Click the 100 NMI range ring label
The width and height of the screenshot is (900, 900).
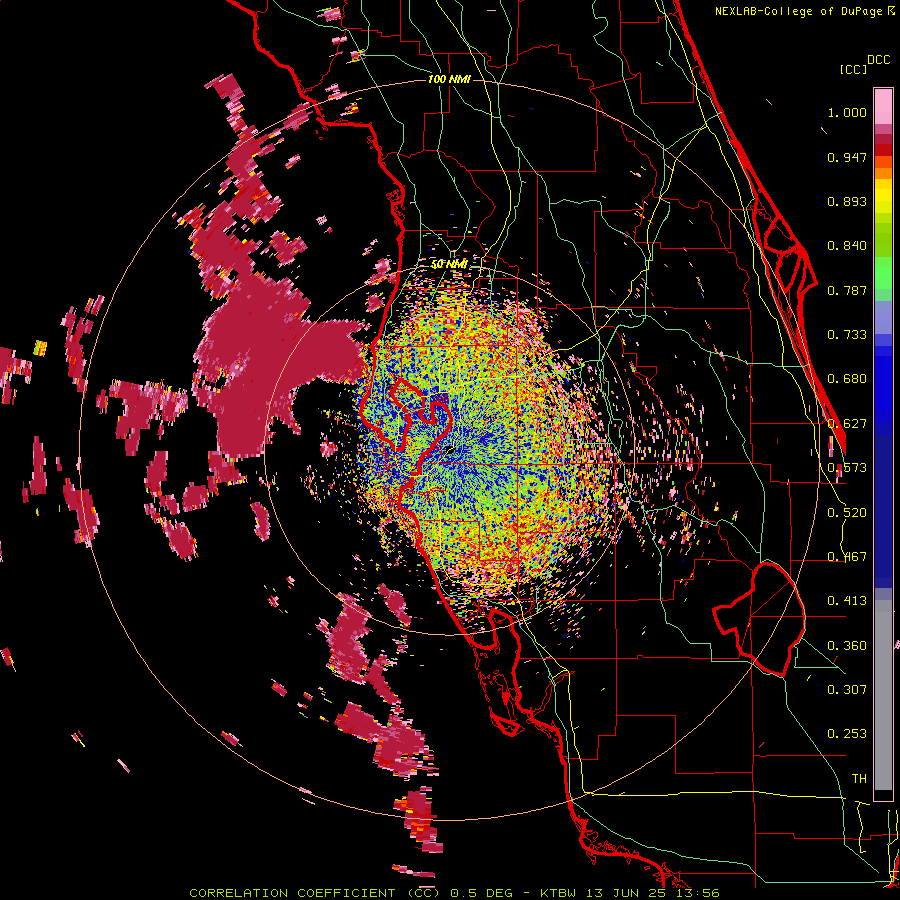[449, 79]
